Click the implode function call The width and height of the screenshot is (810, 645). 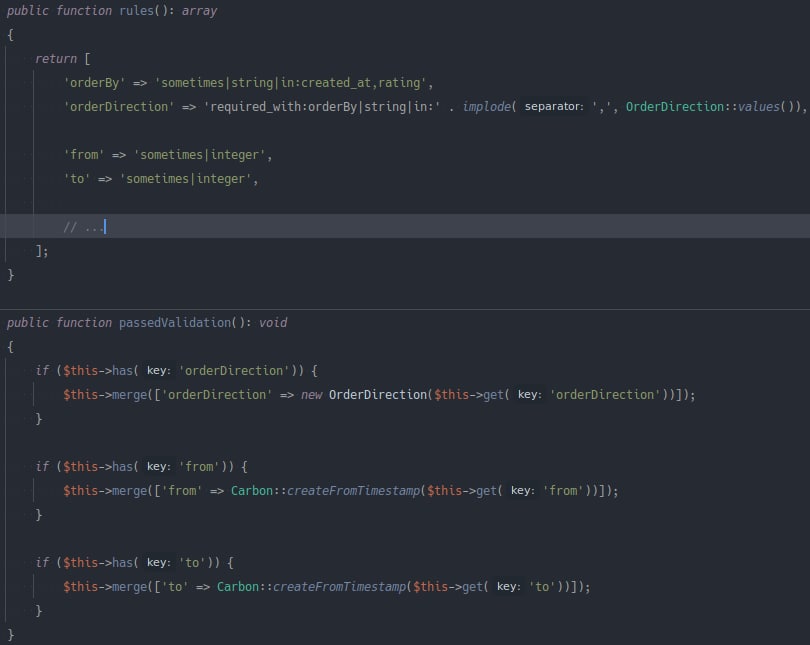point(486,107)
